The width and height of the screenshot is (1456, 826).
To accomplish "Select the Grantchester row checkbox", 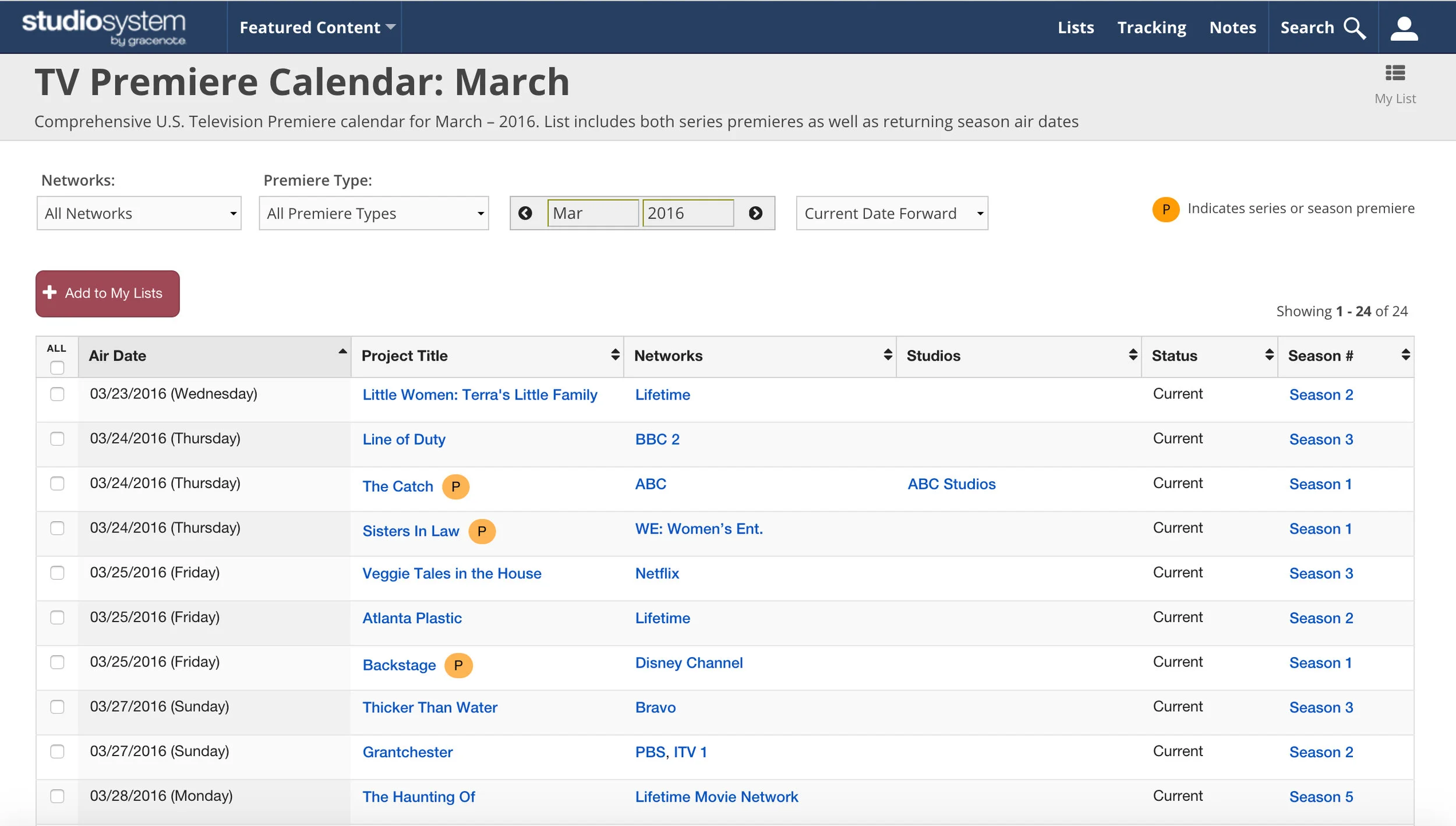I will point(57,751).
